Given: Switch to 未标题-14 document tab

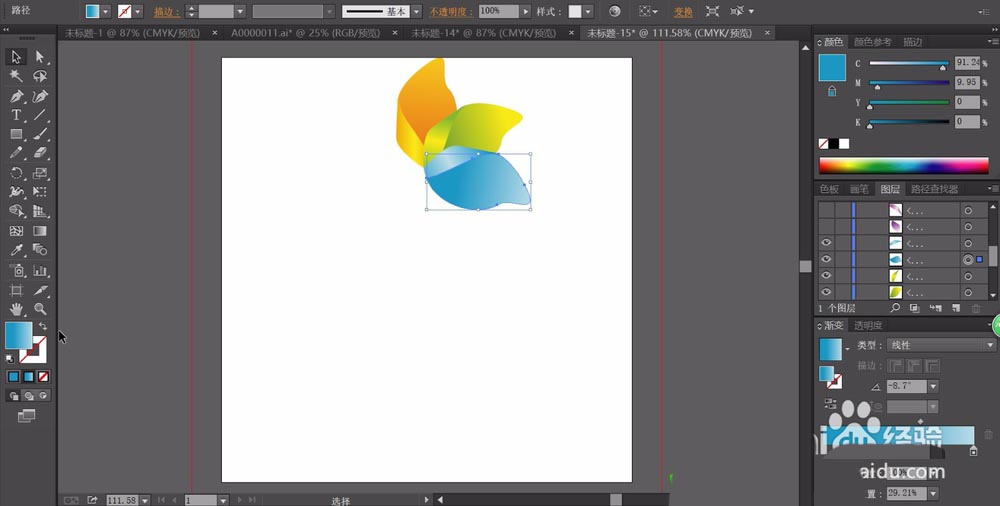Looking at the screenshot, I should [x=483, y=33].
